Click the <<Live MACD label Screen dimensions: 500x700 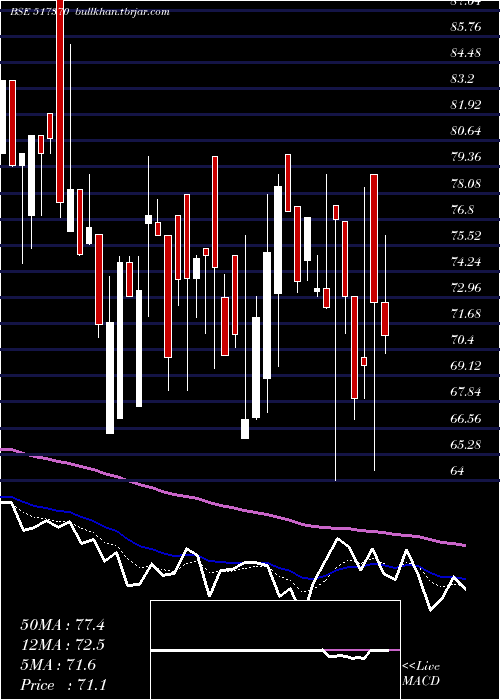[x=421, y=674]
